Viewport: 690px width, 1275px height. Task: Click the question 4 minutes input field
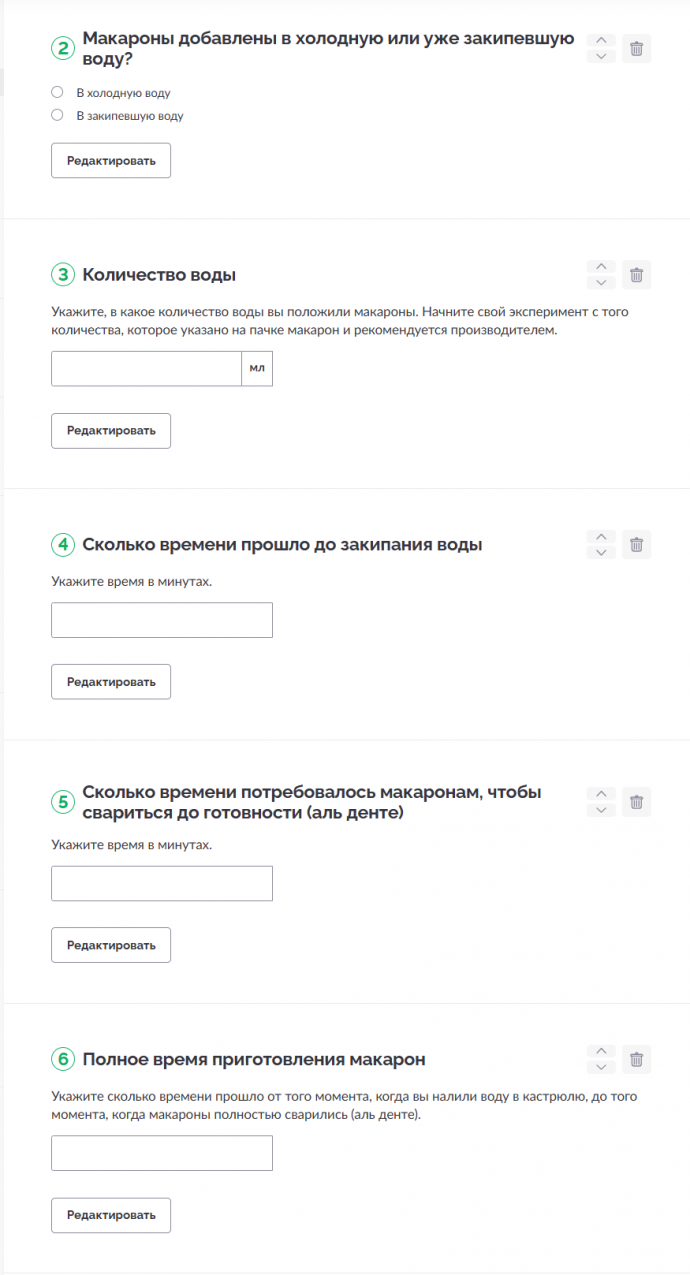pos(162,620)
